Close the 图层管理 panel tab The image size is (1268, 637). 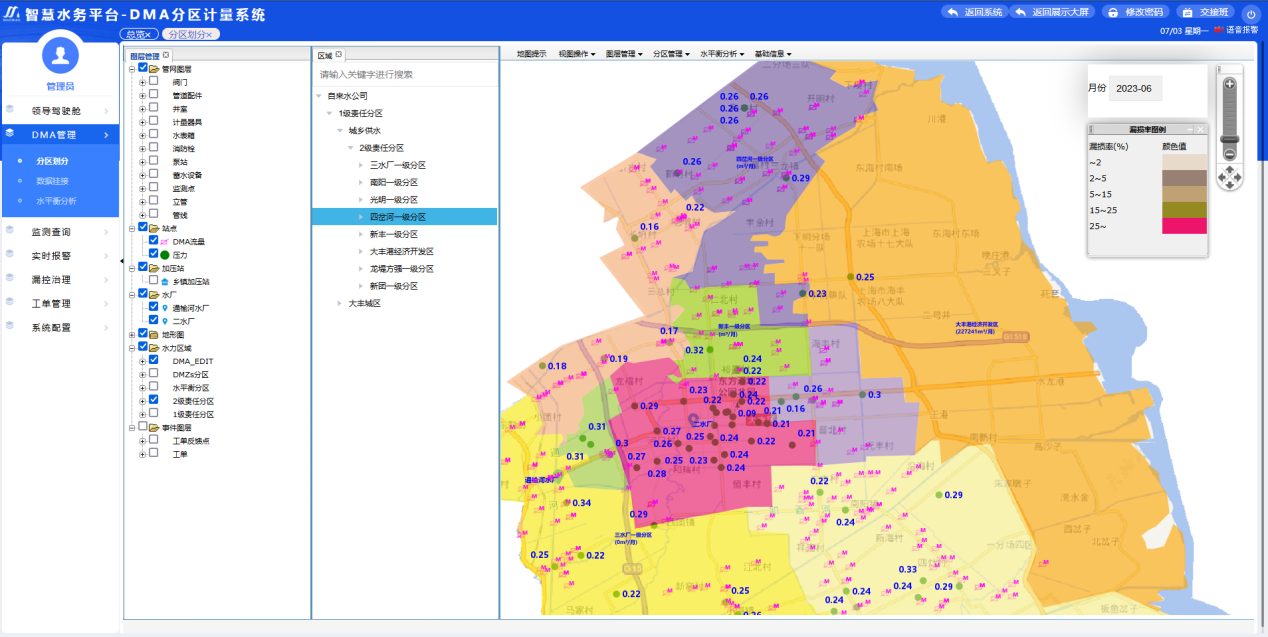pyautogui.click(x=166, y=55)
